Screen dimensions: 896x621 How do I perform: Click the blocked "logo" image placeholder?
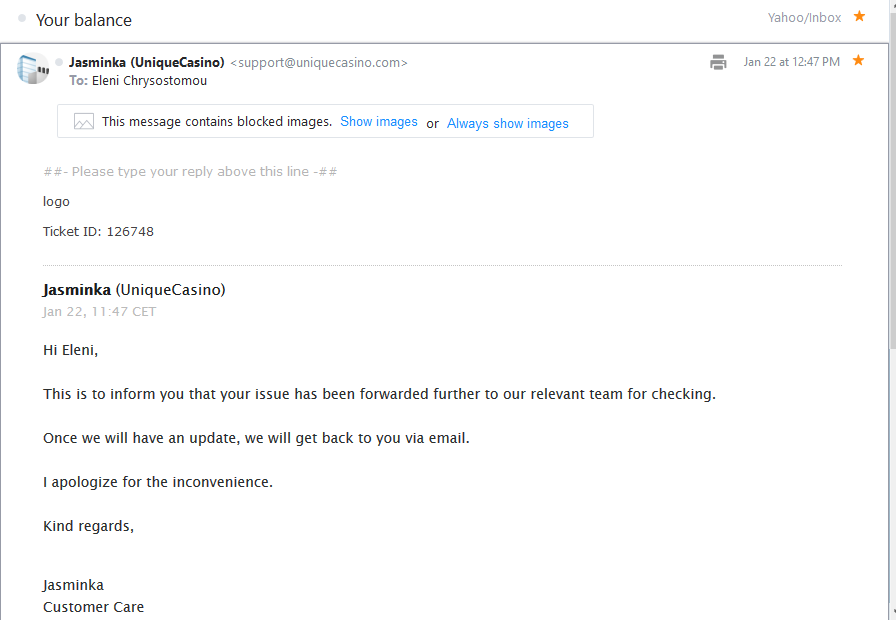56,201
